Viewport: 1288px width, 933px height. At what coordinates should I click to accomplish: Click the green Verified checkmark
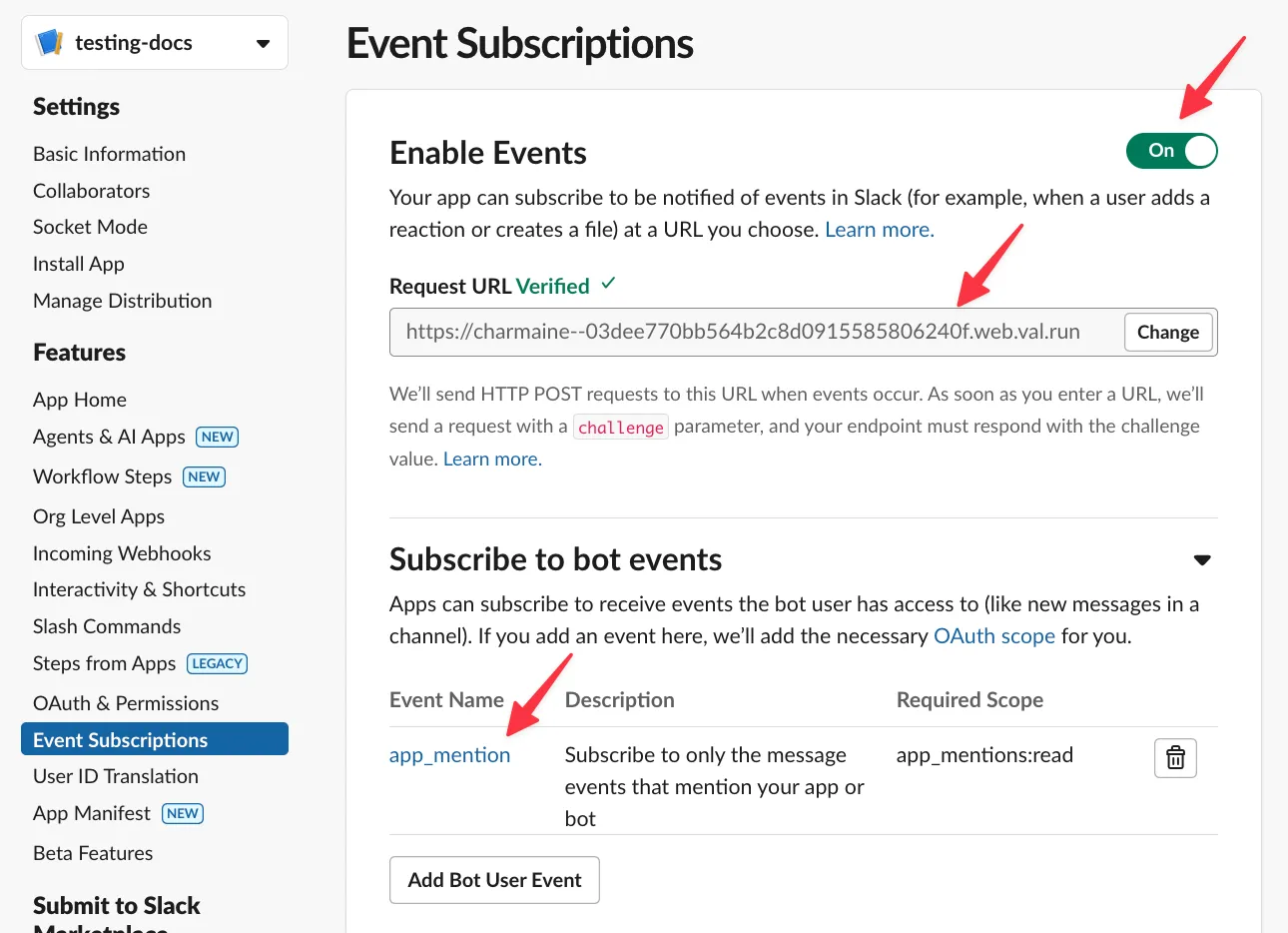610,285
